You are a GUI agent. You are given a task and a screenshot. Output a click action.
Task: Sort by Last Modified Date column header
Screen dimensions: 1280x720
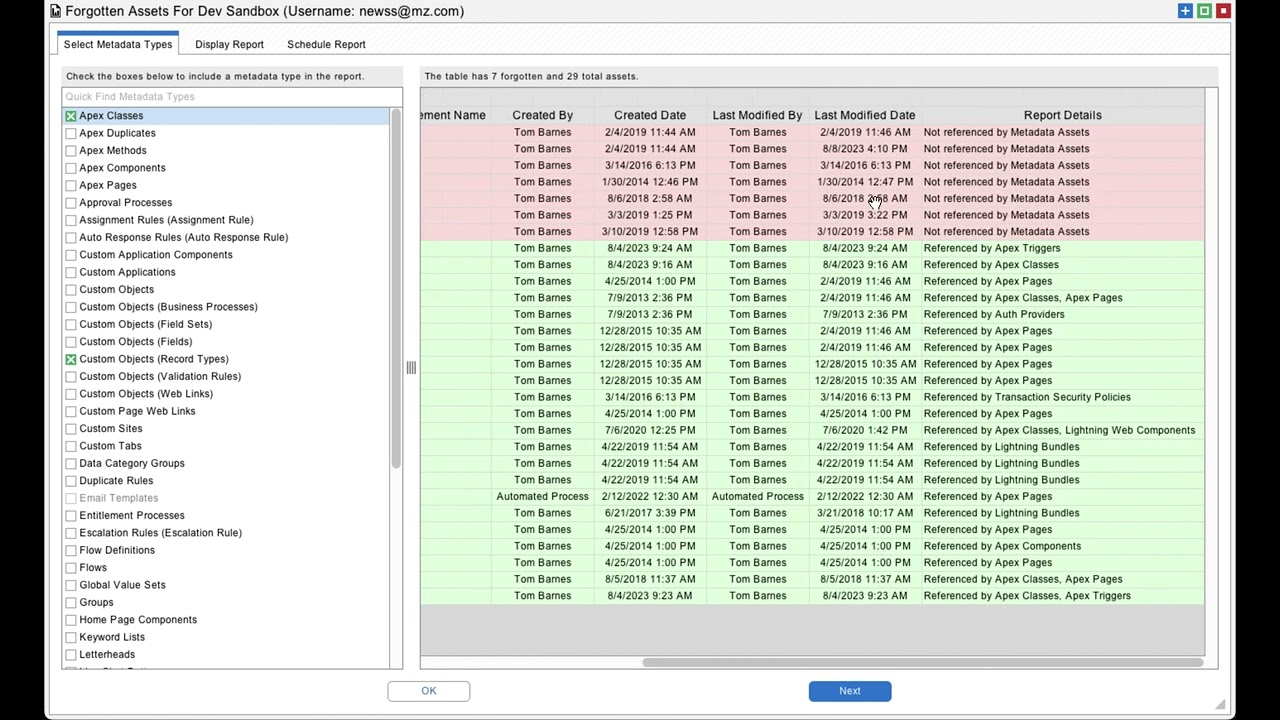pyautogui.click(x=865, y=115)
